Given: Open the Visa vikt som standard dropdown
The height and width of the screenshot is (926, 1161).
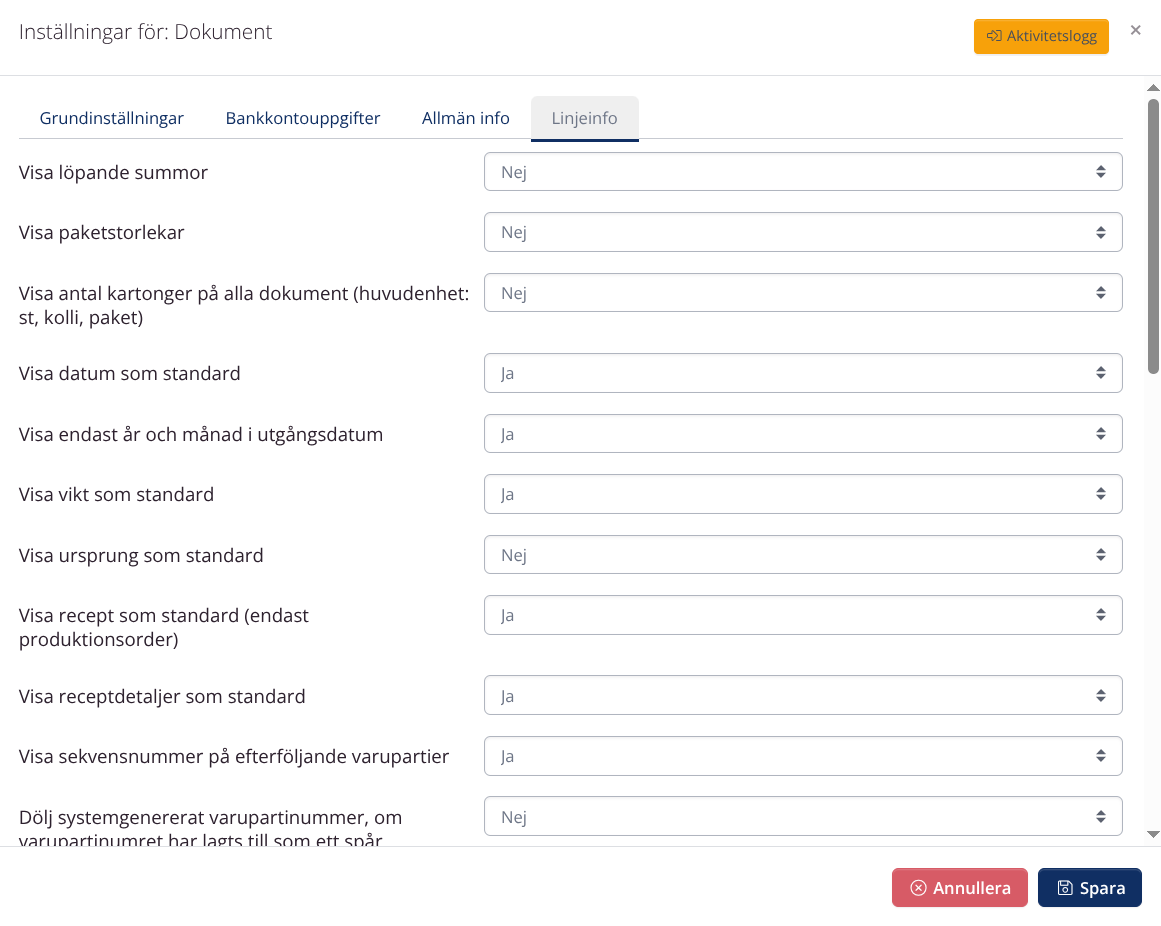Looking at the screenshot, I should pyautogui.click(x=802, y=494).
